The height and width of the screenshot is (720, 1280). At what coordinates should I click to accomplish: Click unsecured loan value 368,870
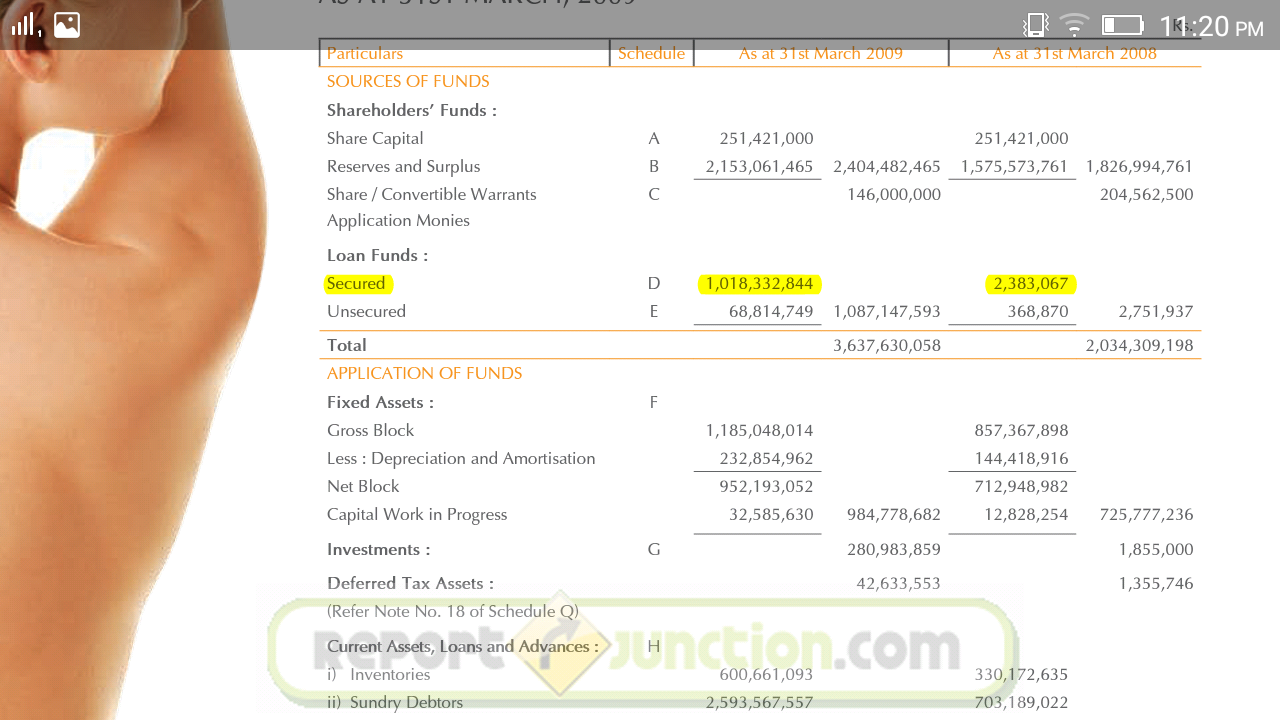1039,311
